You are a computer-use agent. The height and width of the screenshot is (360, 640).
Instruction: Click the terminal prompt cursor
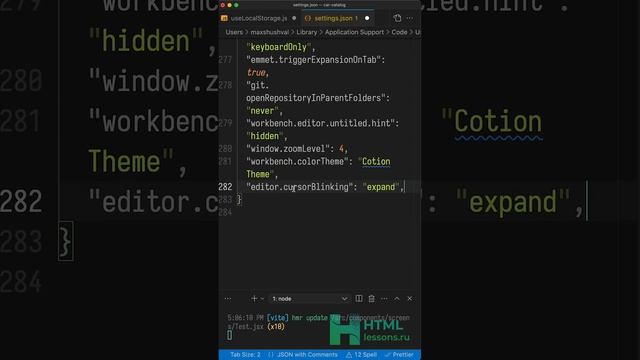pos(229,335)
